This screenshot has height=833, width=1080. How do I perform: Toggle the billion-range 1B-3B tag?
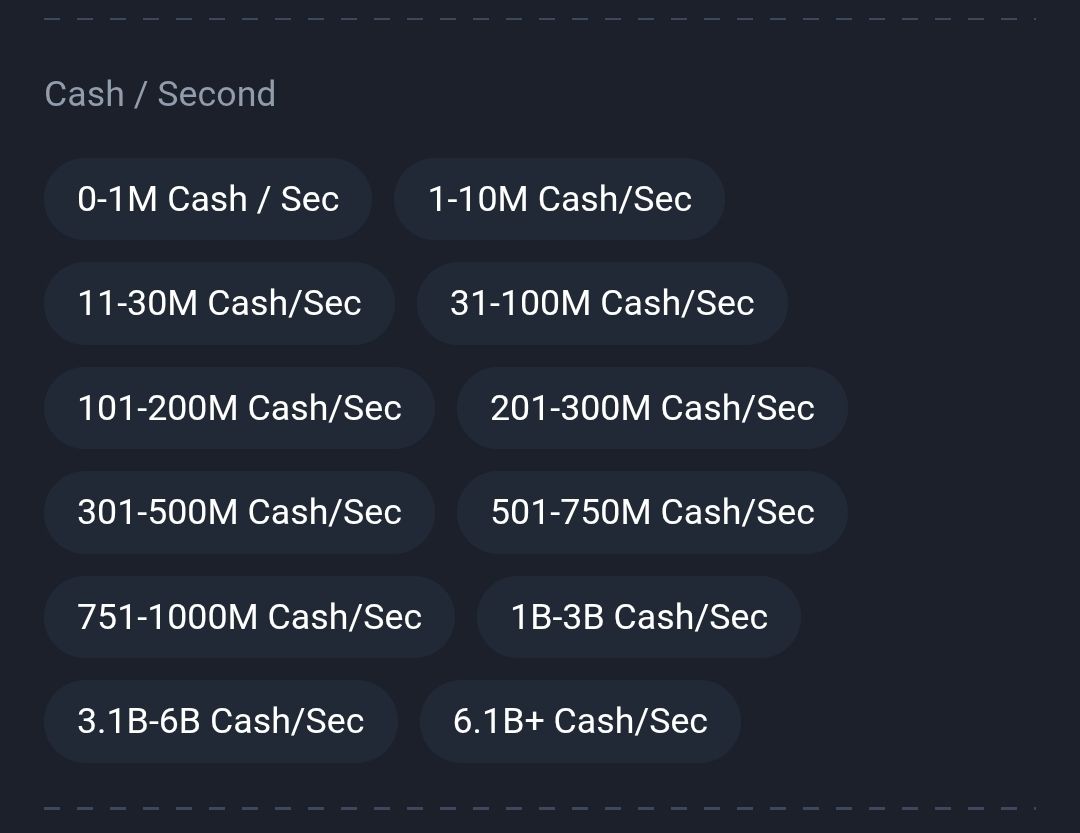pyautogui.click(x=638, y=617)
